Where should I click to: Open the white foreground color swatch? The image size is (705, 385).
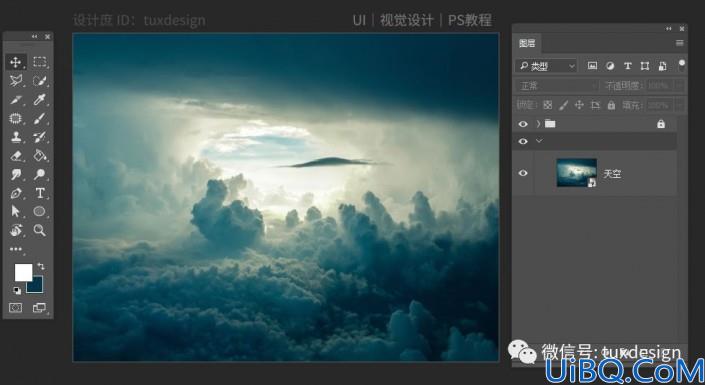[x=23, y=273]
